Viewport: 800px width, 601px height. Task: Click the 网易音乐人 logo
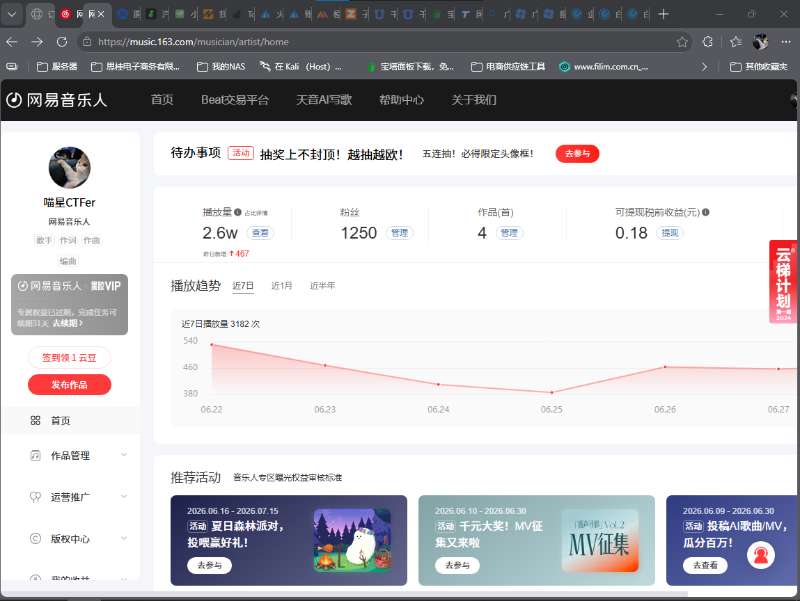click(x=57, y=100)
